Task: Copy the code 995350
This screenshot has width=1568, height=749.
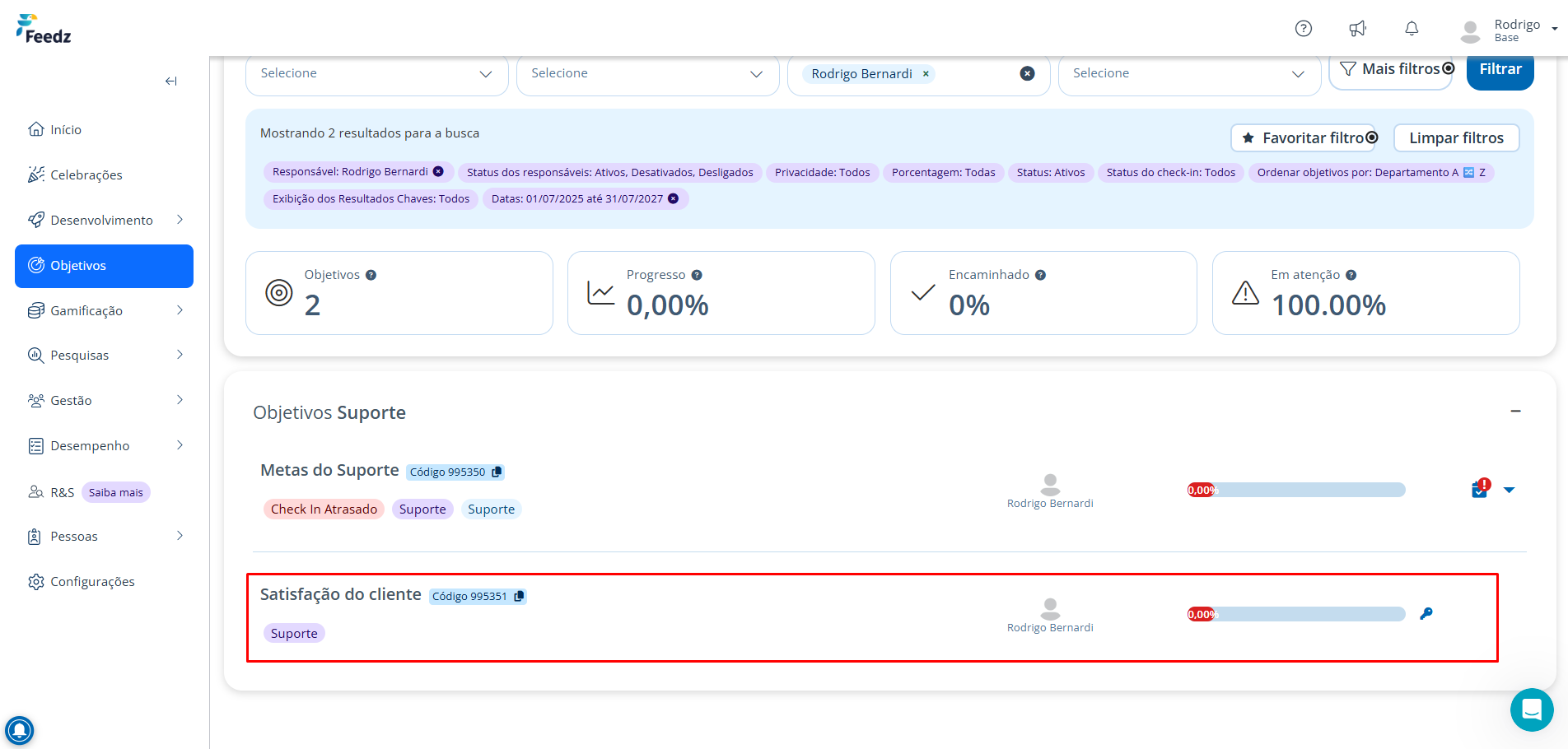Action: [497, 472]
